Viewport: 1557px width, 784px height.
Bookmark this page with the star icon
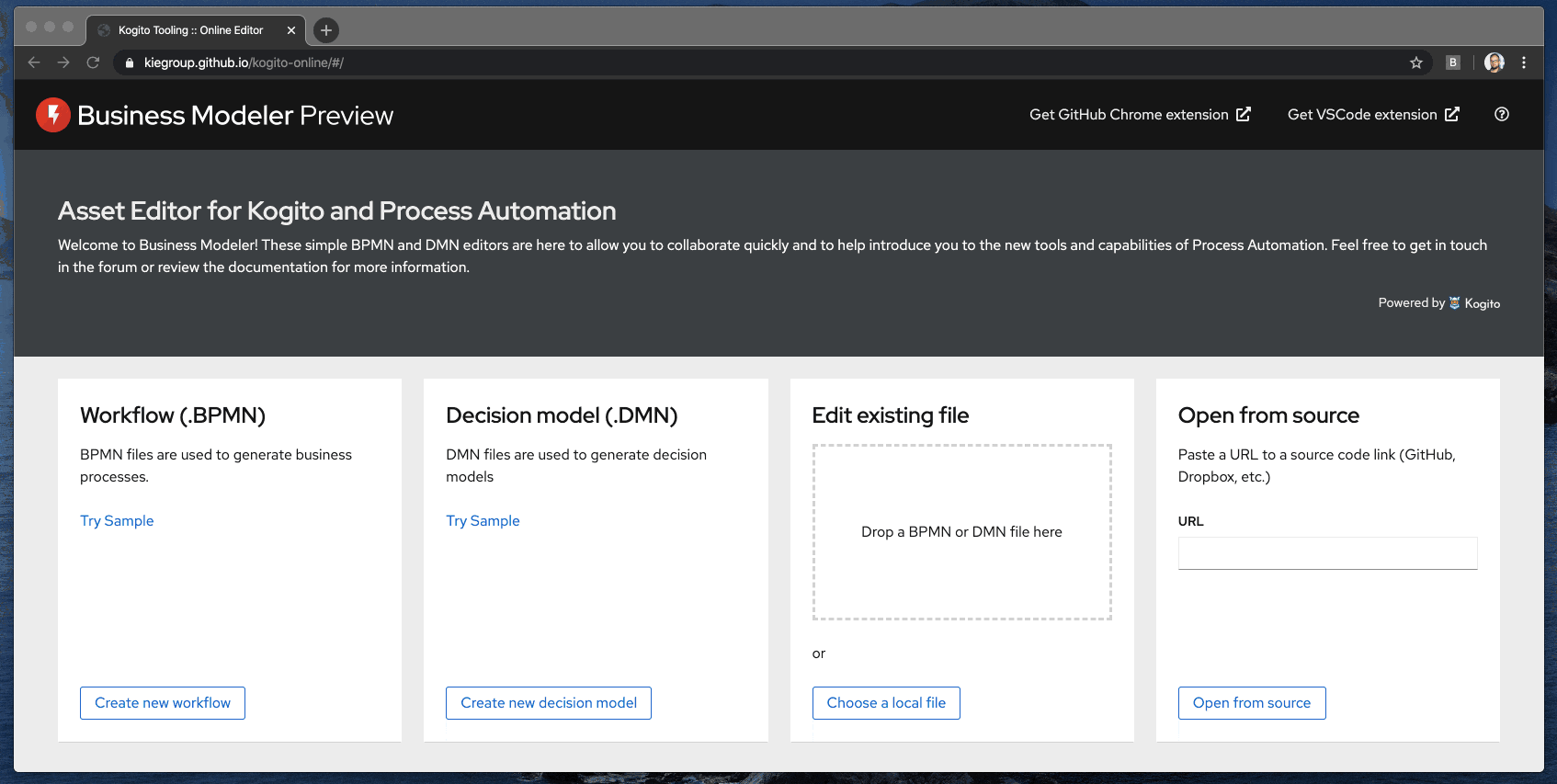coord(1415,62)
